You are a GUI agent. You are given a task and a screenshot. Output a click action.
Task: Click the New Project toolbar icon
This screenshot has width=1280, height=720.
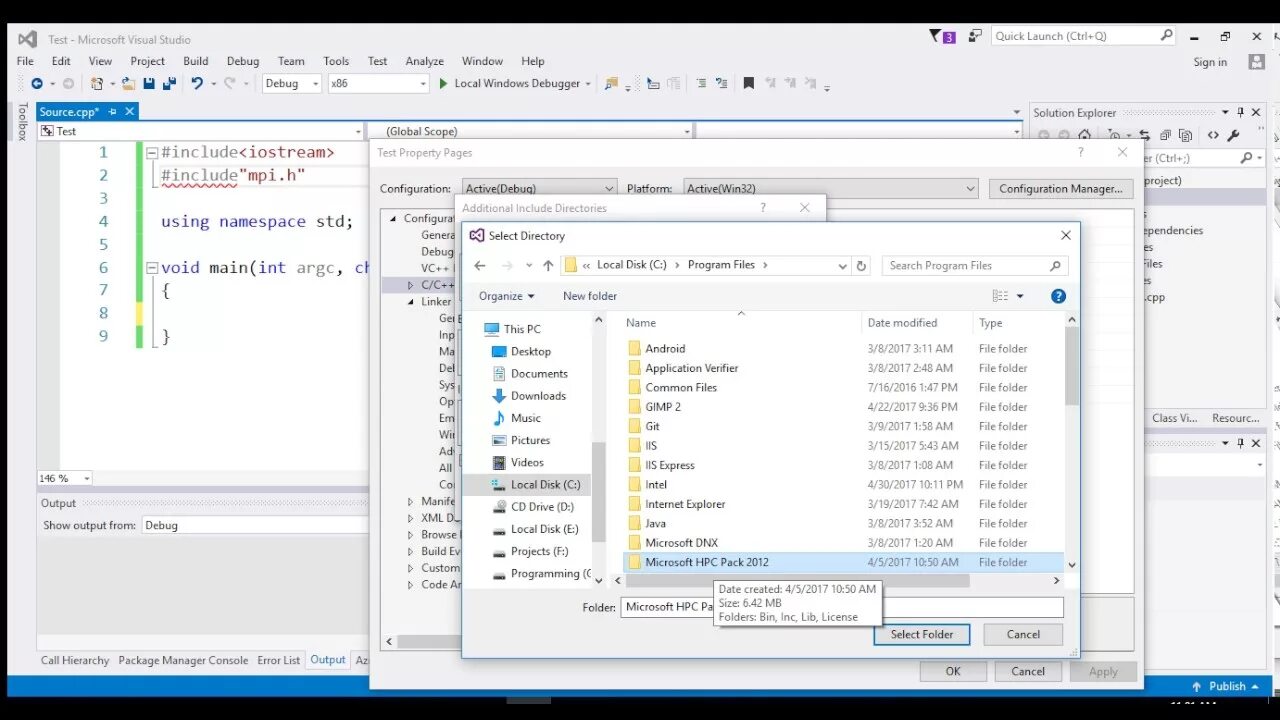pyautogui.click(x=98, y=84)
